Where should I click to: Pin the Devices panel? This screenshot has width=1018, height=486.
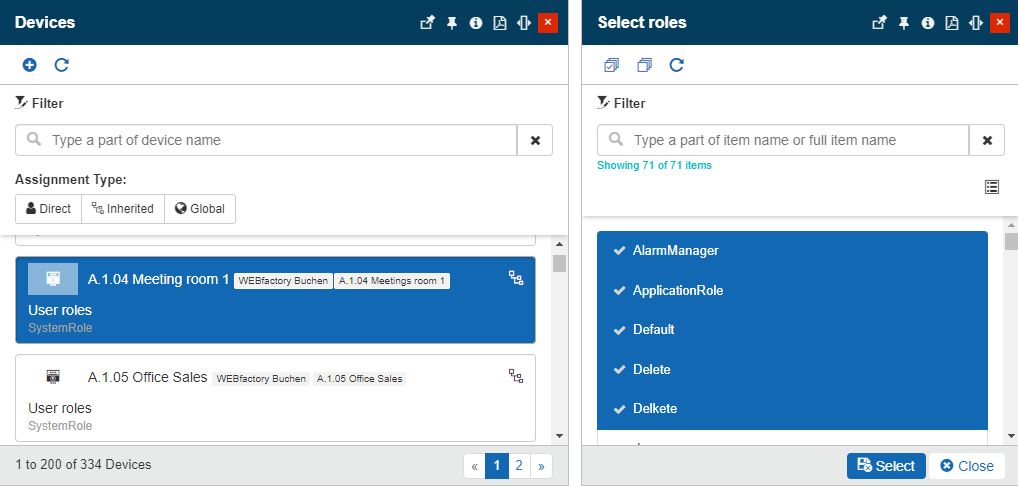[x=452, y=23]
